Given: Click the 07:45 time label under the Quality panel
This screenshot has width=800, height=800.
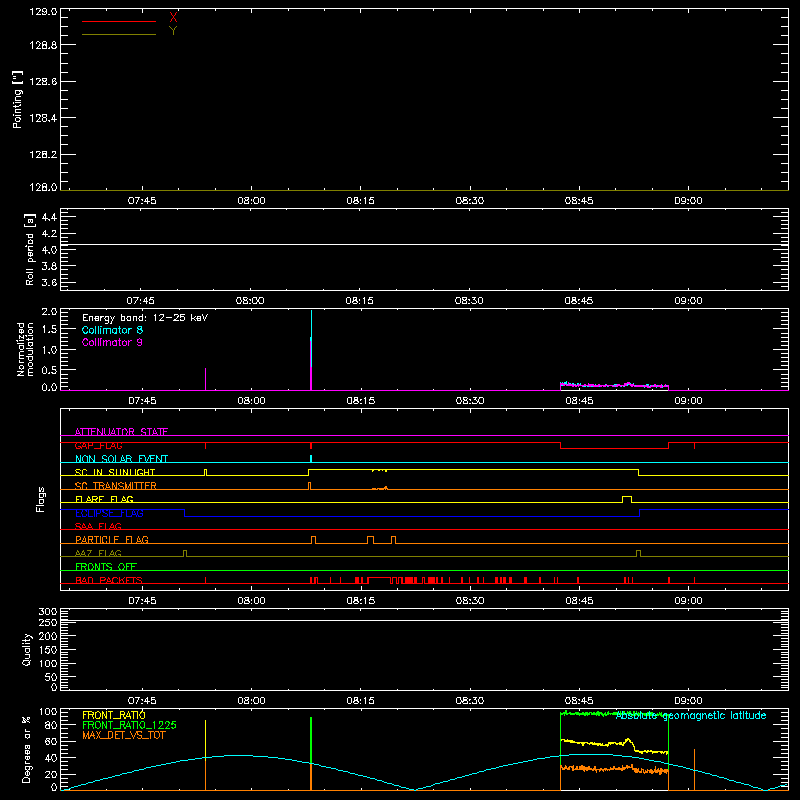Looking at the screenshot, I should pos(142,701).
